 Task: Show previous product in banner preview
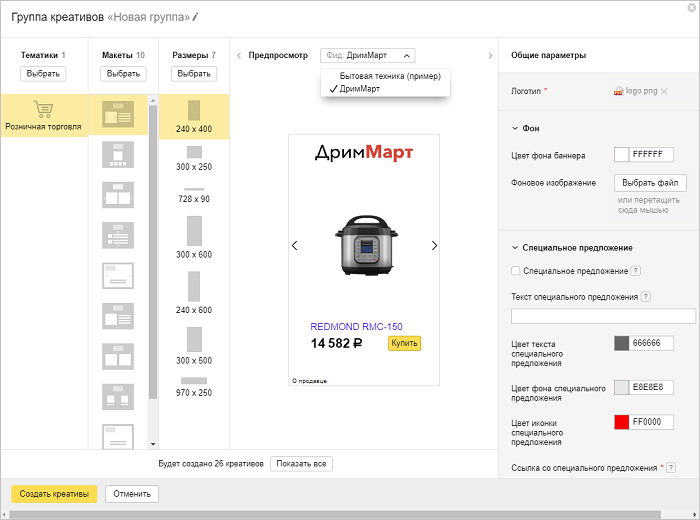295,245
